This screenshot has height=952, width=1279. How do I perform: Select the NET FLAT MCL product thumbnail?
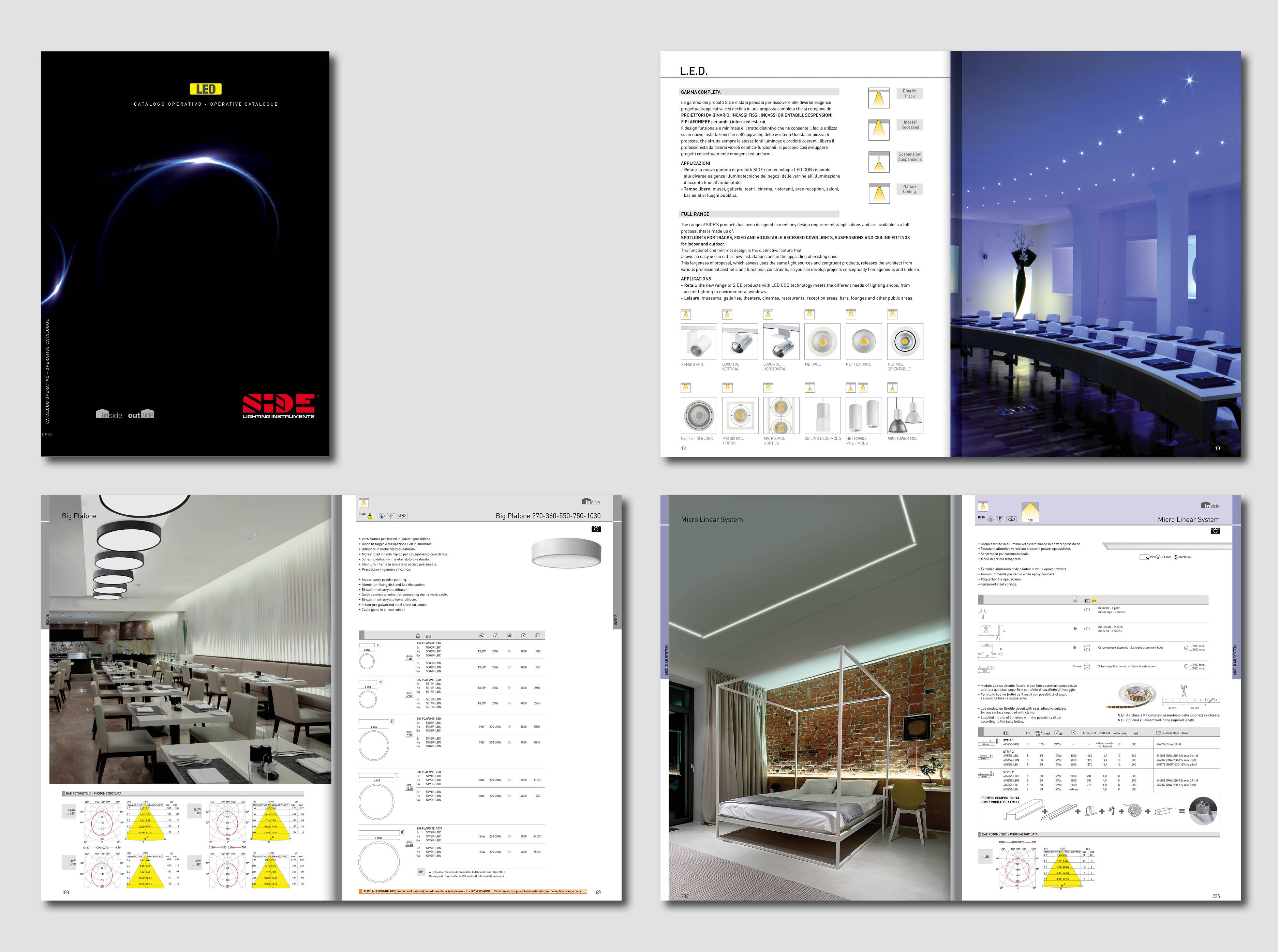point(863,342)
